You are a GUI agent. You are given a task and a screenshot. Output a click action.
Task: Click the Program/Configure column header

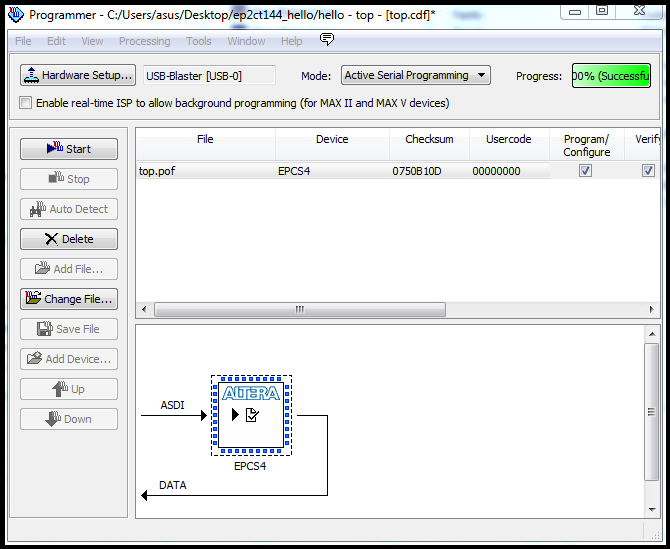pos(586,145)
